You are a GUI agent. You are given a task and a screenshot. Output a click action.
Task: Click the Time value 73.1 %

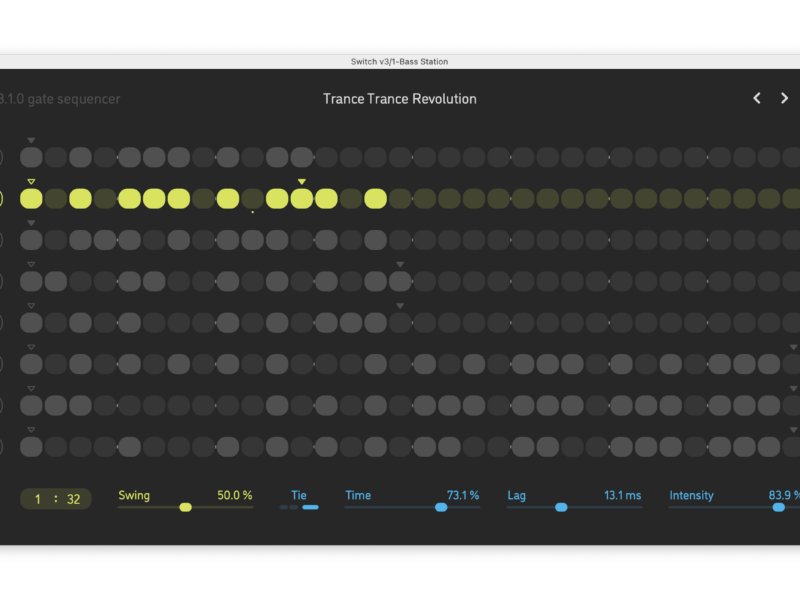pos(463,495)
